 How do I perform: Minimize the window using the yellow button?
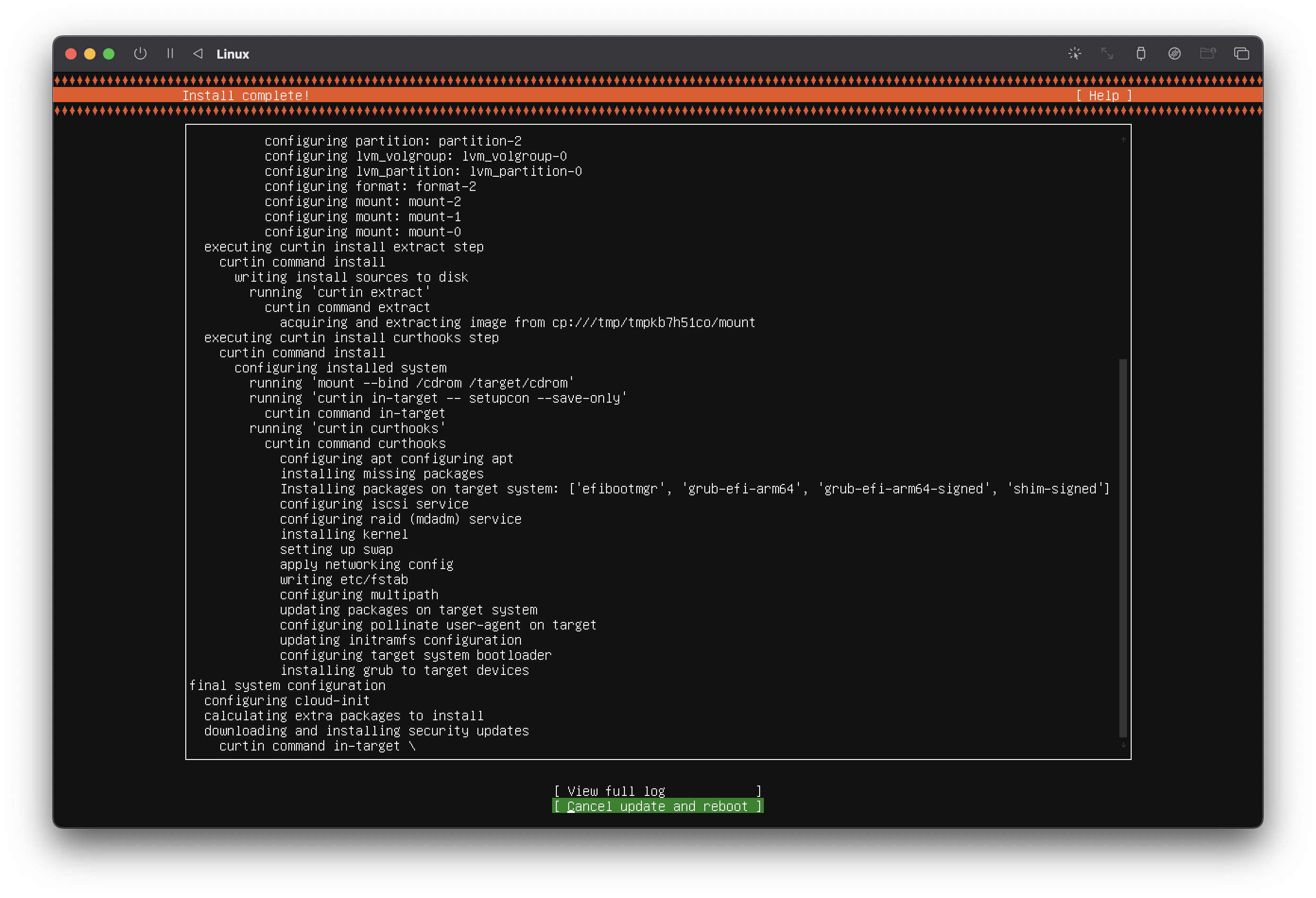[x=89, y=54]
